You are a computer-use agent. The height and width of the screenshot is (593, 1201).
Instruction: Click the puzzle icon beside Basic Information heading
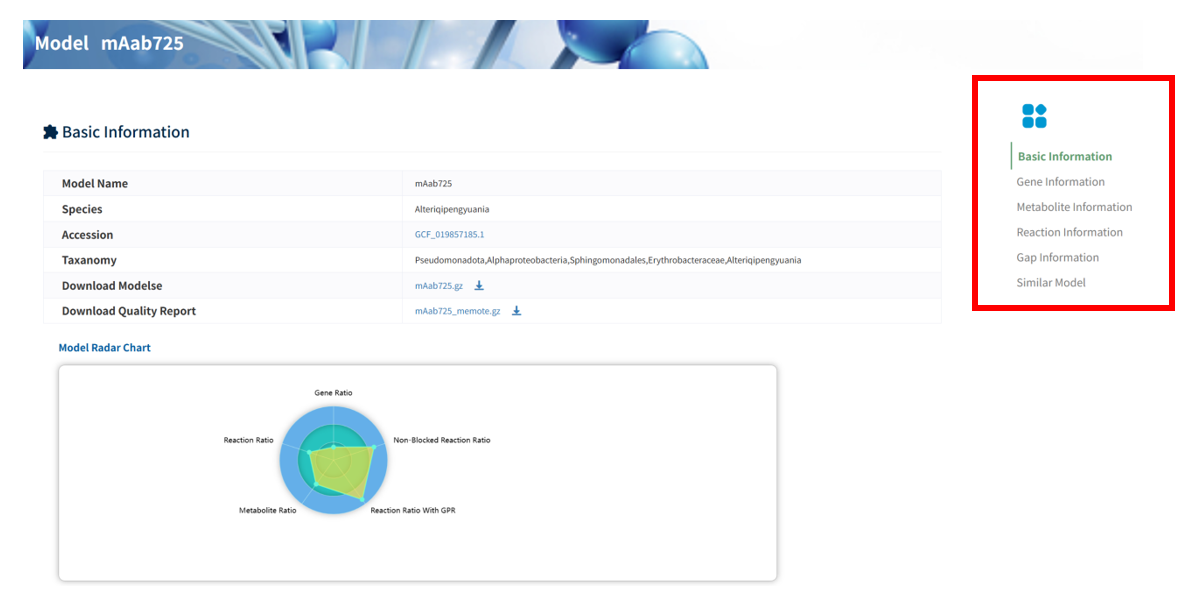(x=50, y=132)
